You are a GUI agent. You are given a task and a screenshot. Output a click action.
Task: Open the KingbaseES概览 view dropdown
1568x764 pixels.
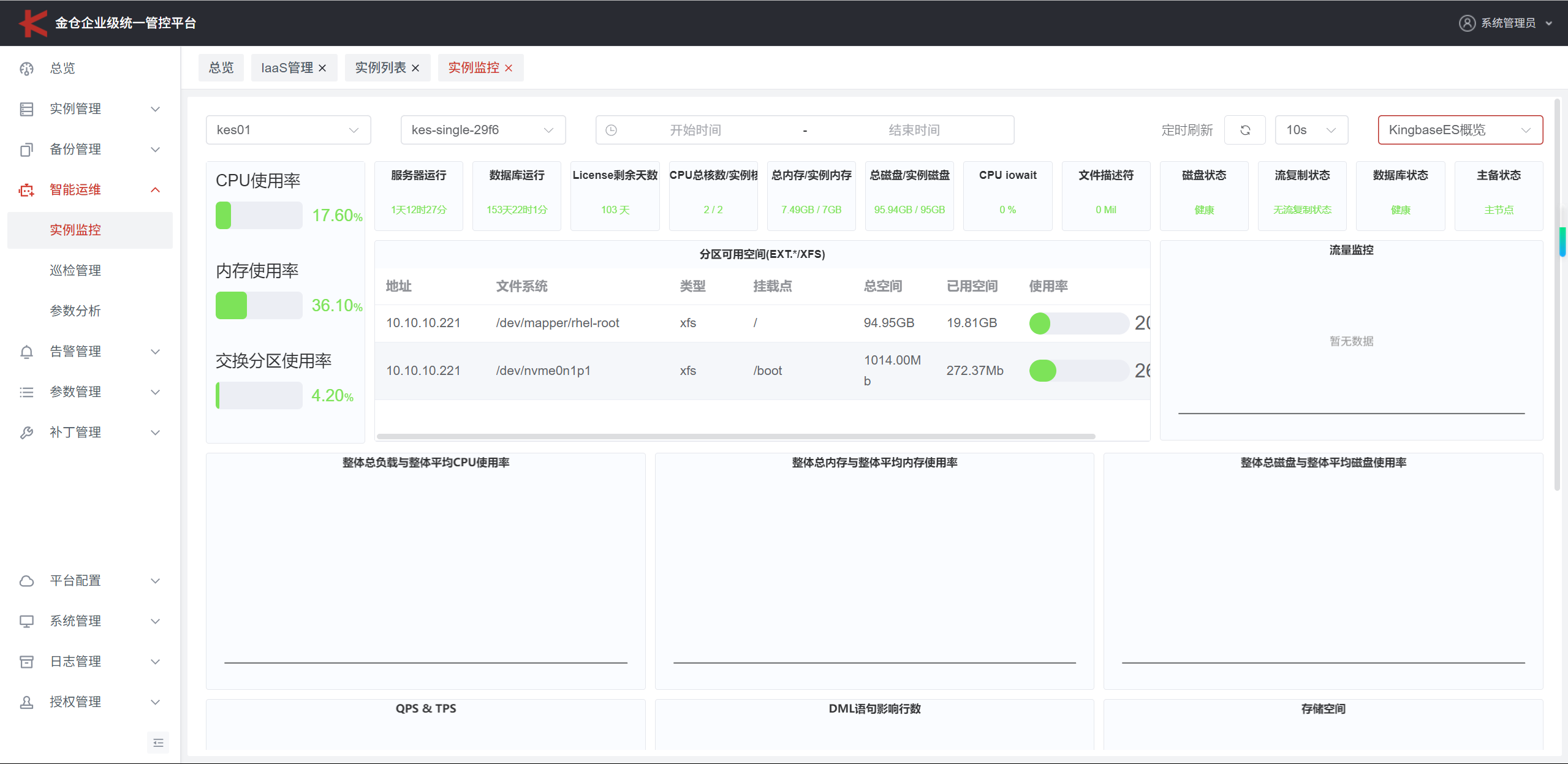click(1460, 130)
